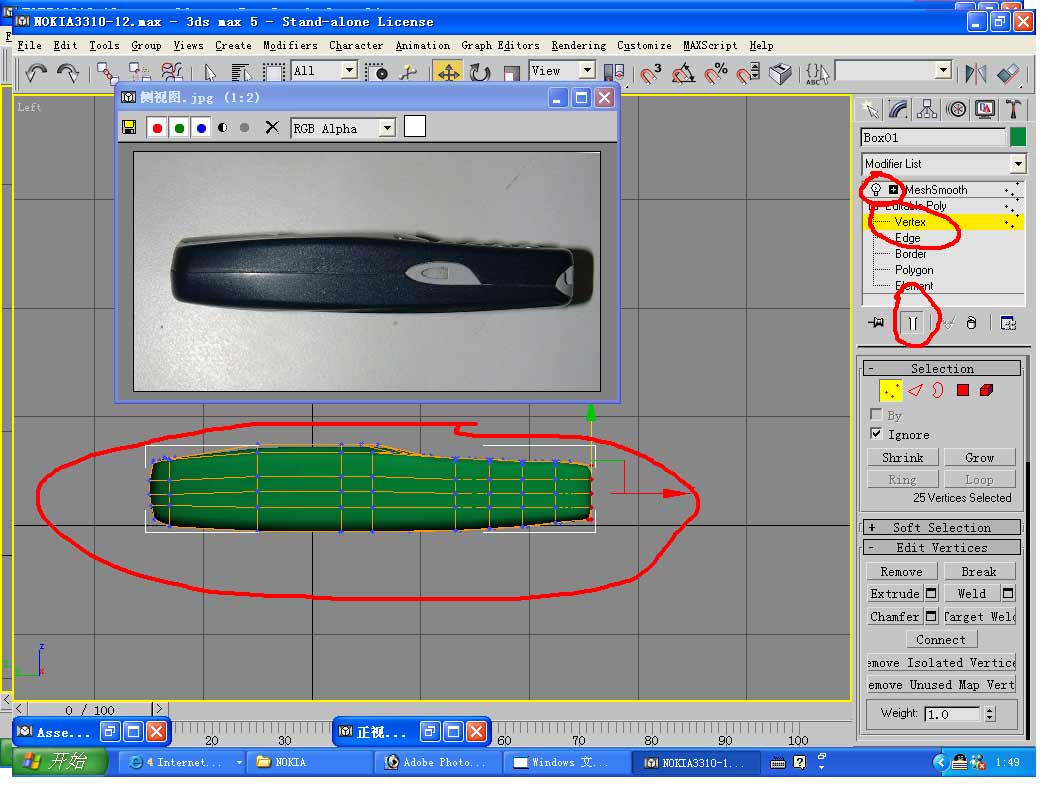
Task: Open the Display command panel tab
Action: (x=985, y=109)
